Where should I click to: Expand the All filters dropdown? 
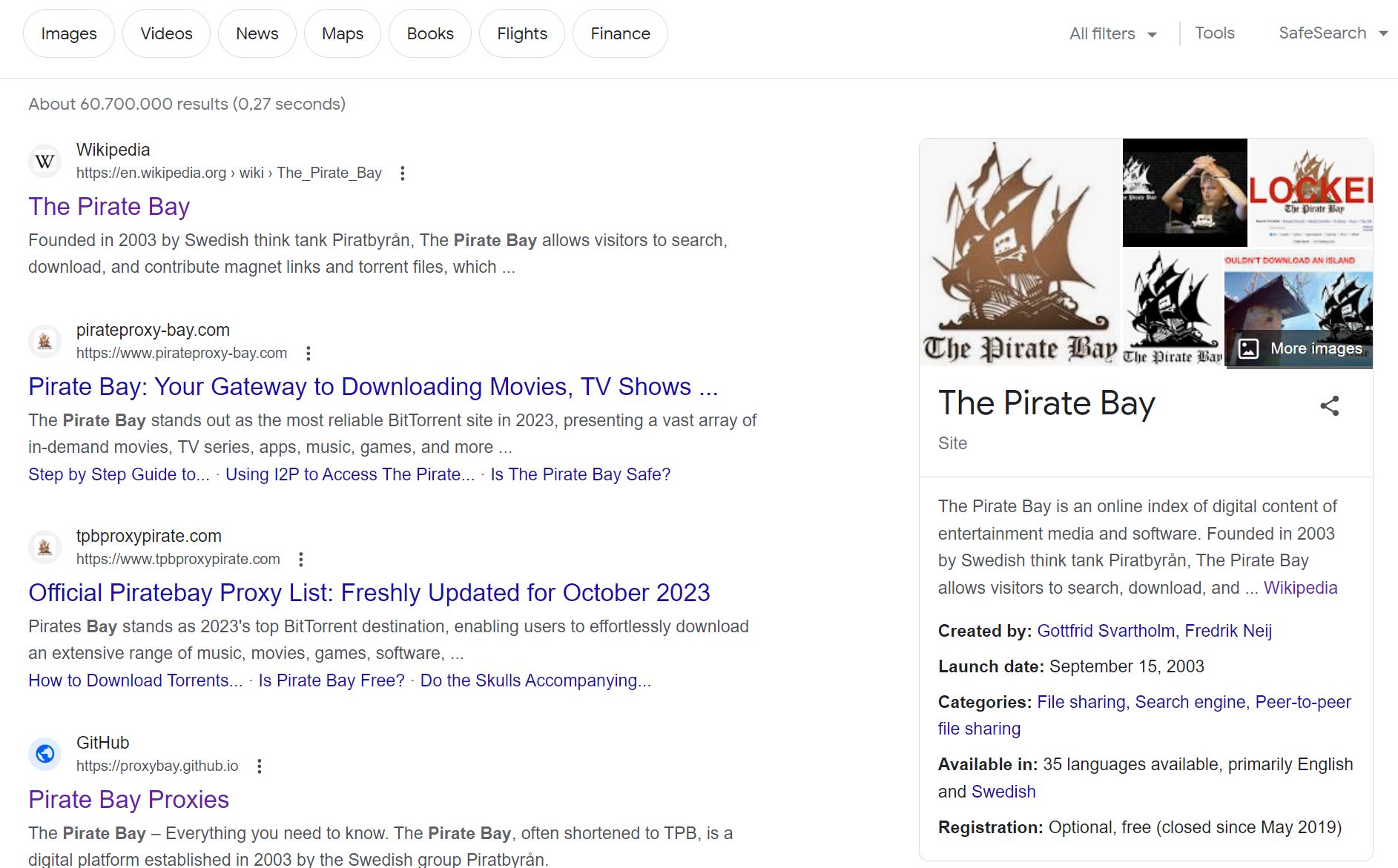coord(1112,33)
